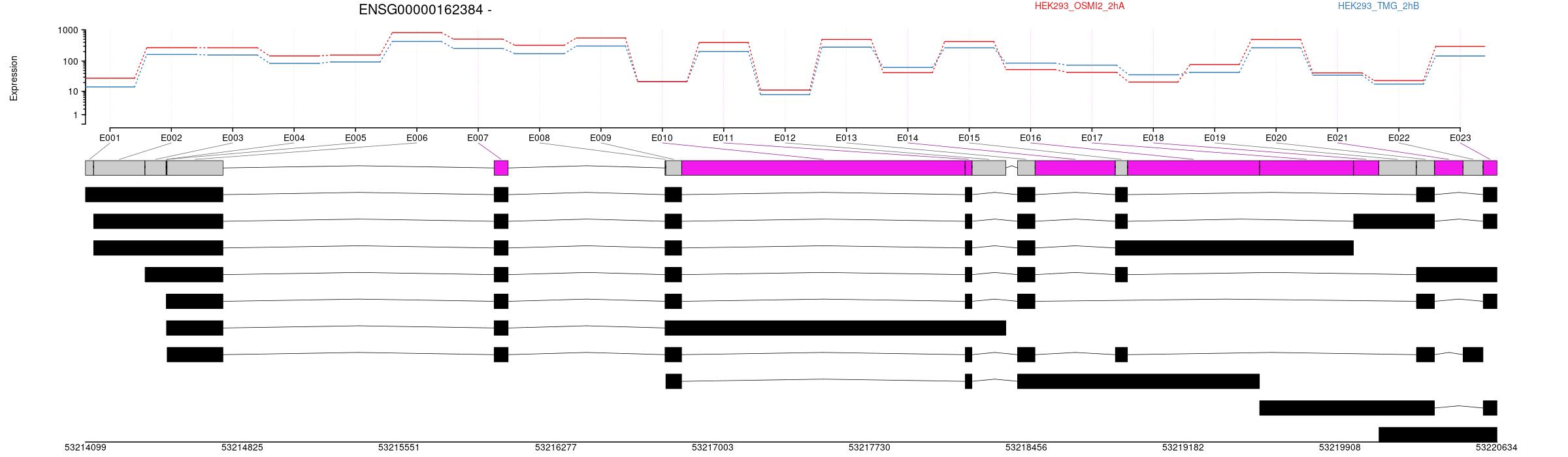Click genomic coordinate 53219908

[1340, 447]
